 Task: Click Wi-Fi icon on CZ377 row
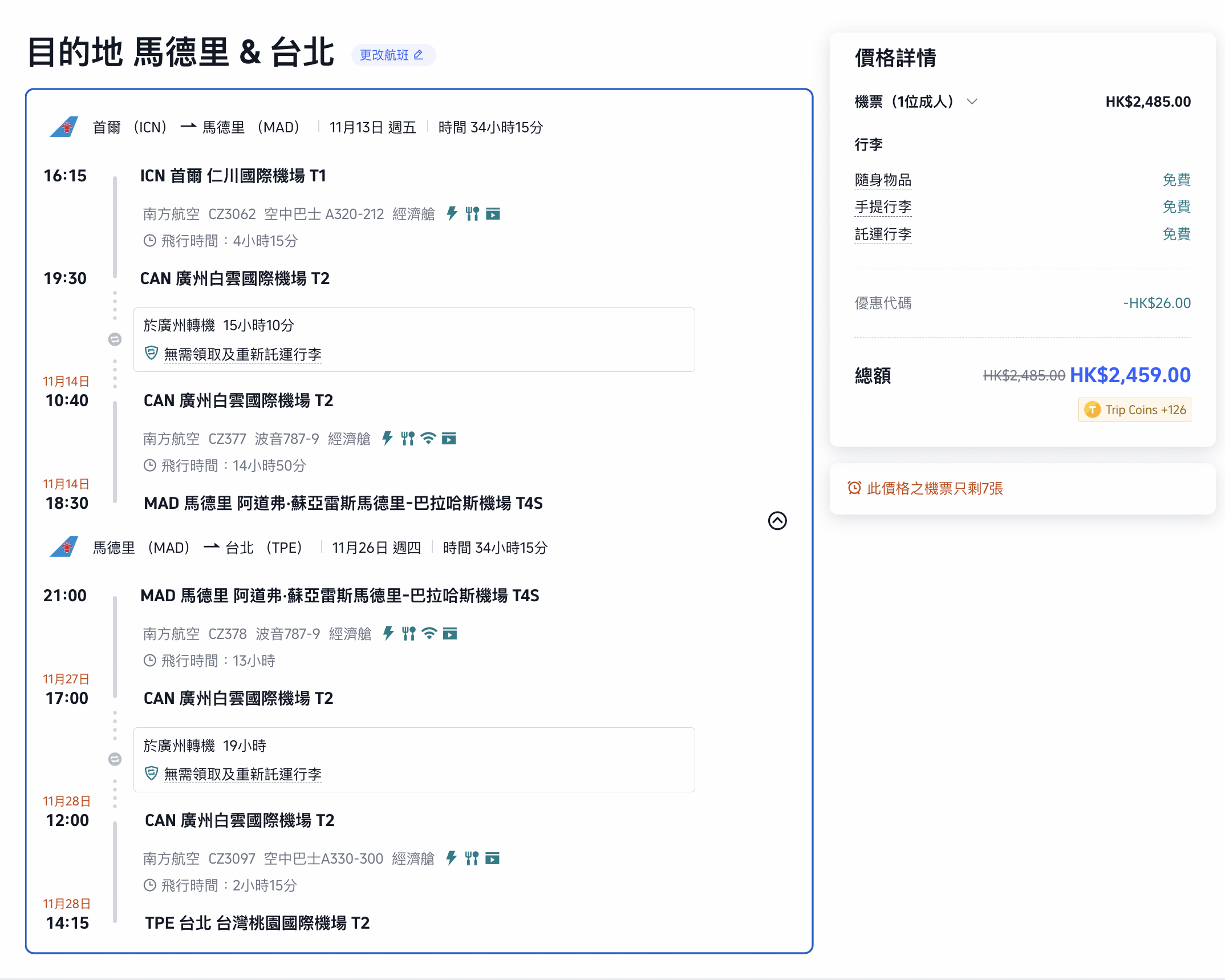[428, 438]
